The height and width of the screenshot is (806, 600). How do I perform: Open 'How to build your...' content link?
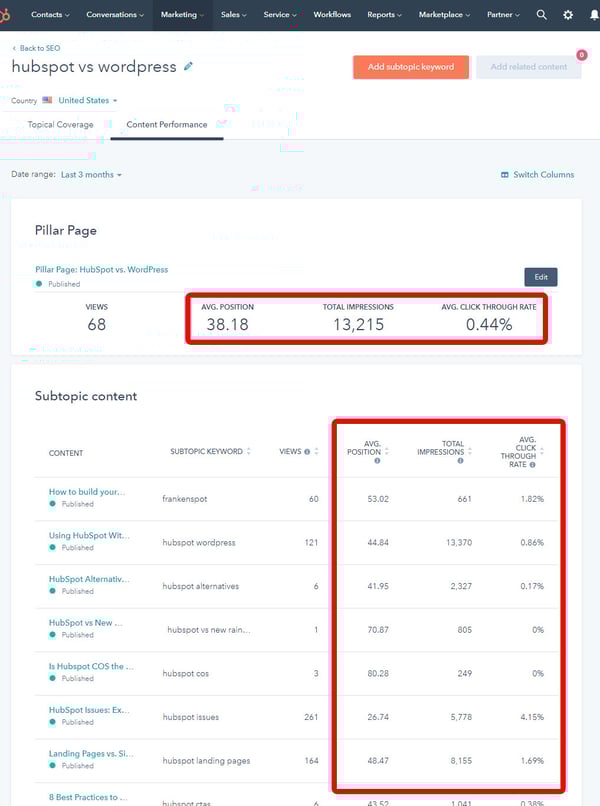point(87,492)
